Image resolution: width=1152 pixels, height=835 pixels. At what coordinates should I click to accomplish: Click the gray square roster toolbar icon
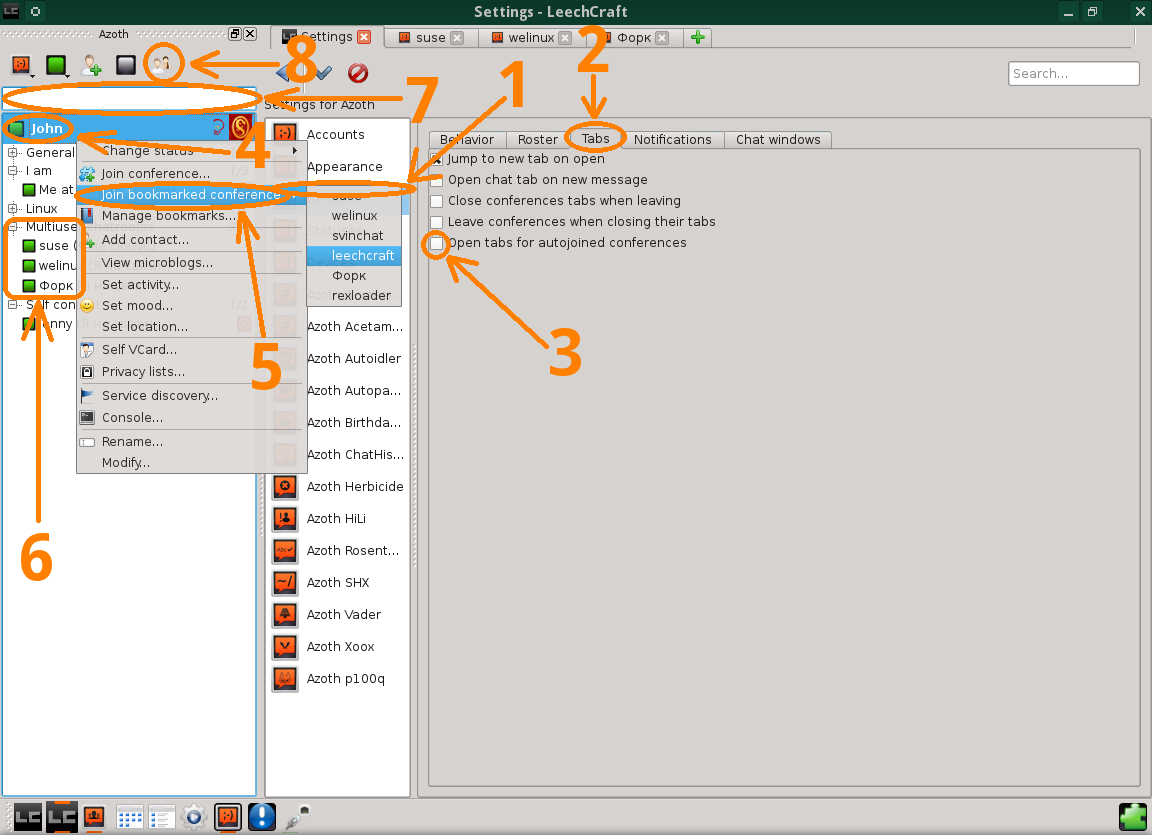tap(126, 65)
